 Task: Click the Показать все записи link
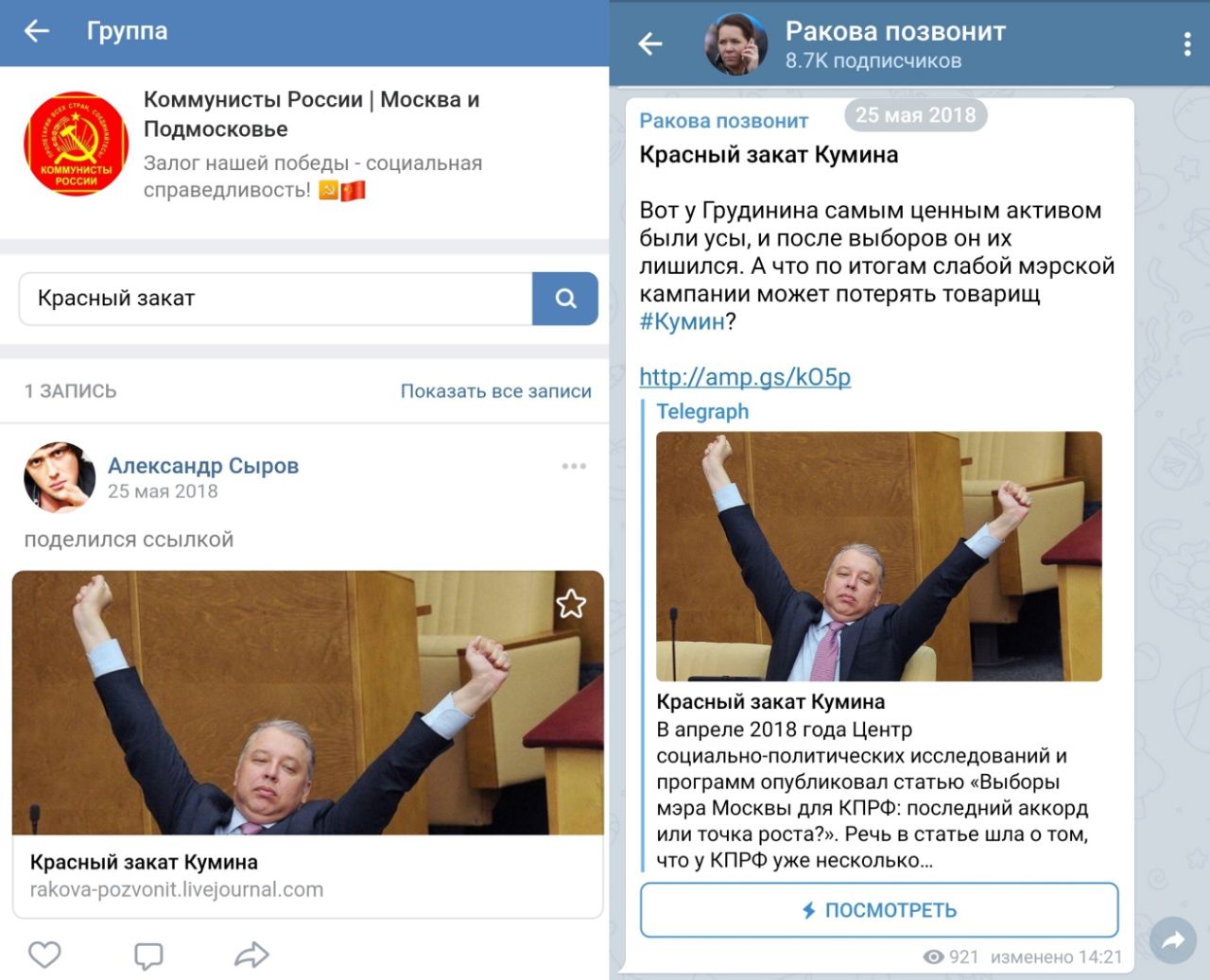[x=496, y=391]
